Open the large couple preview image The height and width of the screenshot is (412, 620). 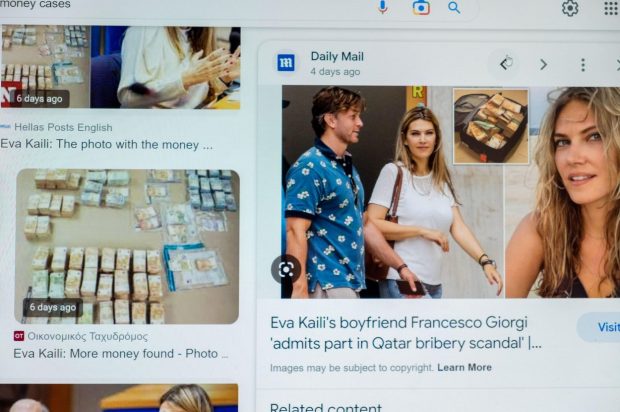pyautogui.click(x=450, y=192)
